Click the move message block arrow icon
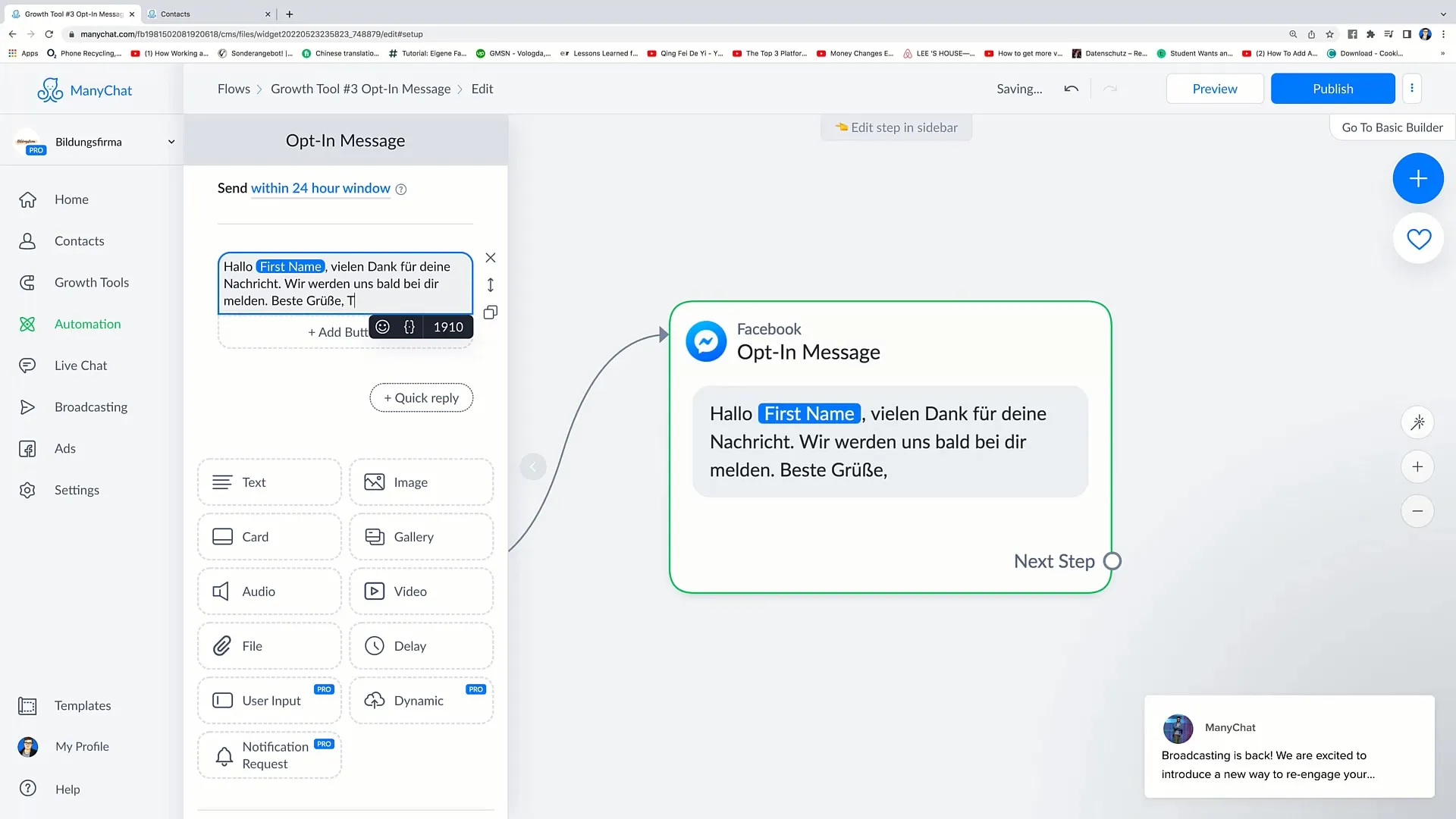The height and width of the screenshot is (819, 1456). coord(491,286)
